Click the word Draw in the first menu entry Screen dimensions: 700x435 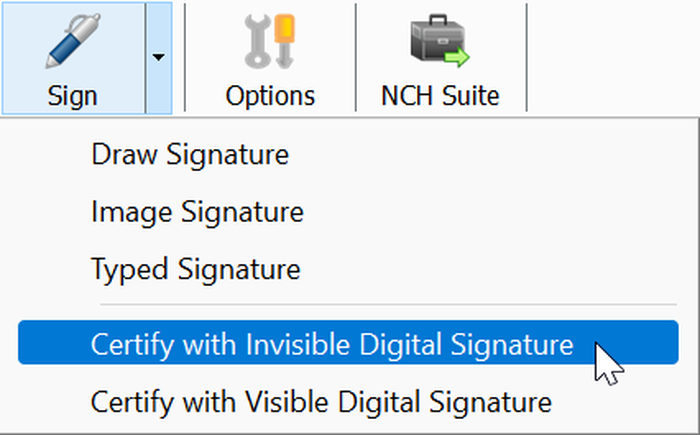(x=124, y=155)
